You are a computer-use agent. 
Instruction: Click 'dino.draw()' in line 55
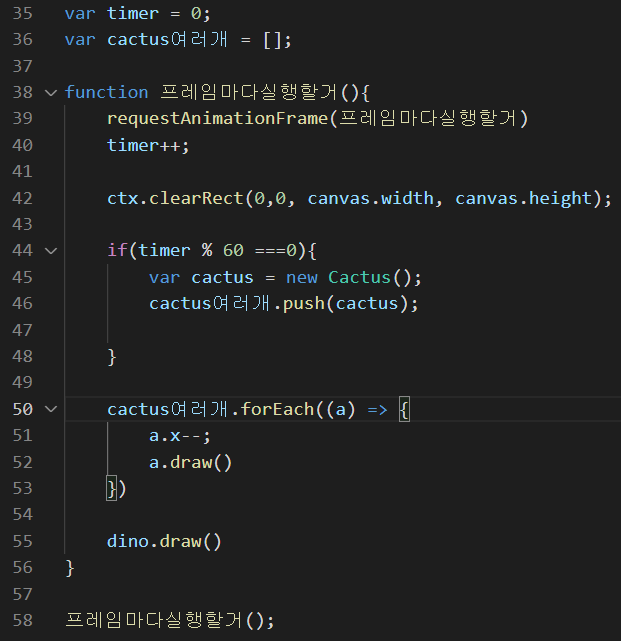pos(164,541)
